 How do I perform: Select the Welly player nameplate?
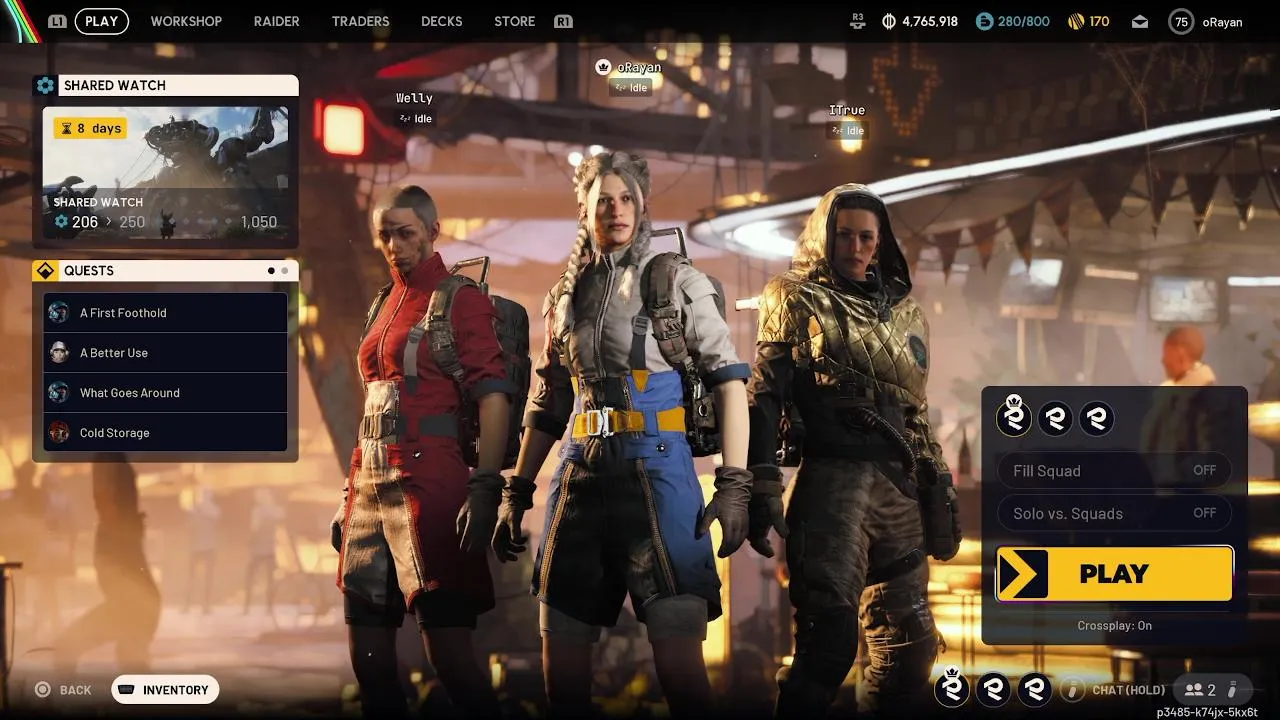(x=414, y=98)
